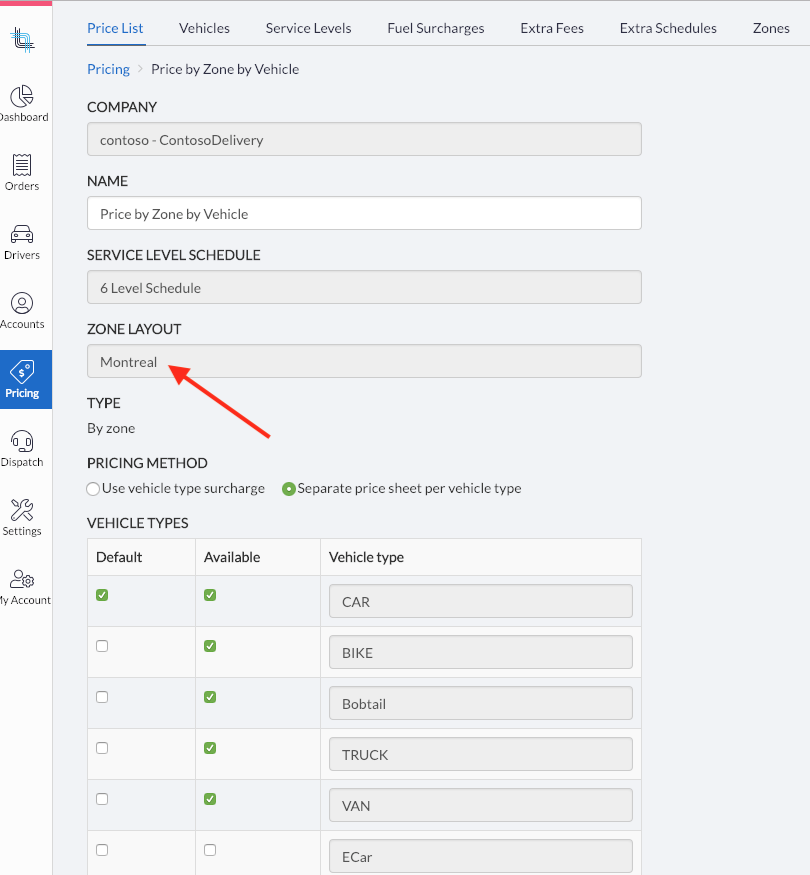The width and height of the screenshot is (810, 875).
Task: Go to My Account icon
Action: click(x=22, y=579)
